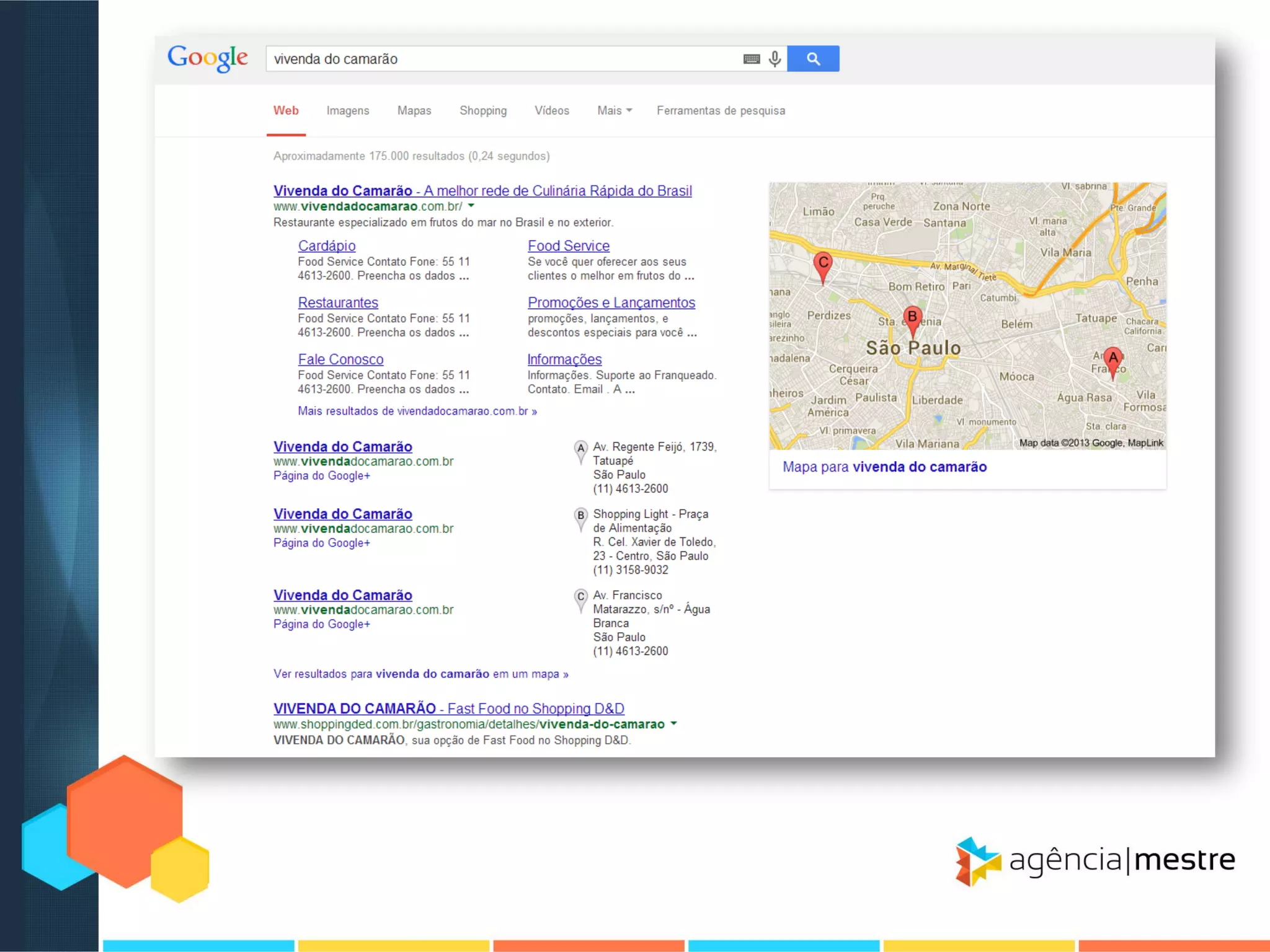Image resolution: width=1270 pixels, height=952 pixels.
Task: Expand the Mais dropdown menu
Action: pyautogui.click(x=614, y=111)
